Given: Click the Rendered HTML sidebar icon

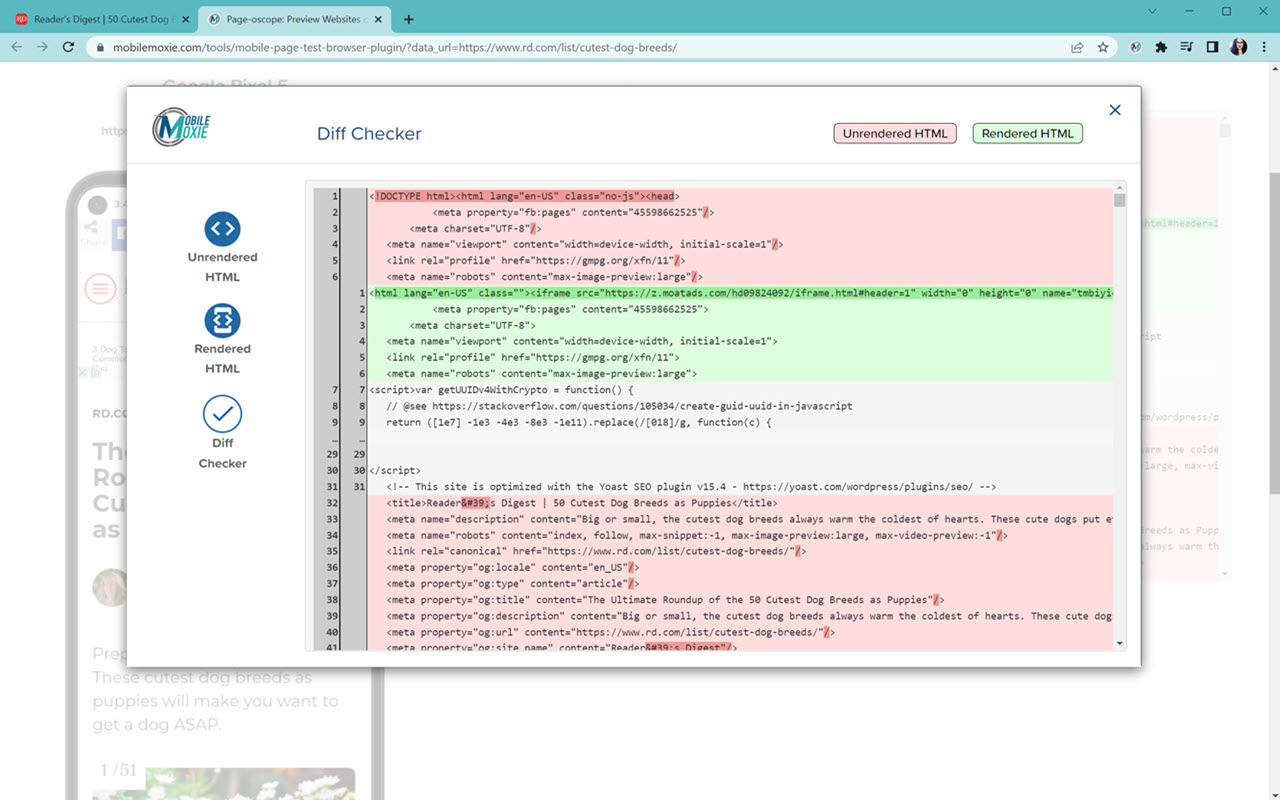Looking at the screenshot, I should coord(222,321).
